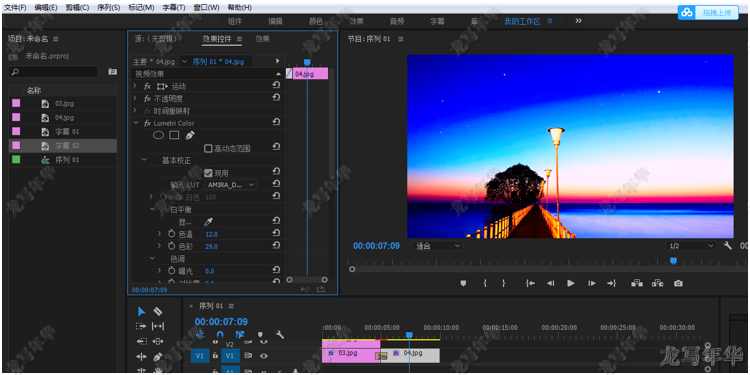Open the 文件(F) menu
Screen dimensions: 750x375
(x=16, y=8)
